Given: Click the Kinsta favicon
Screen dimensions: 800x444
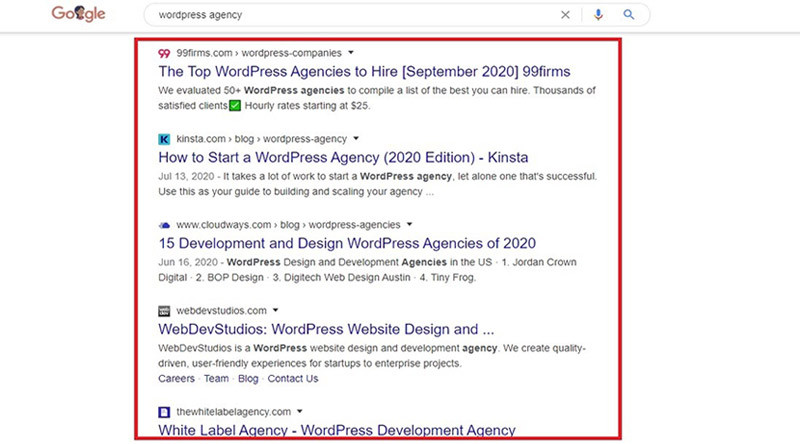Looking at the screenshot, I should coord(164,138).
